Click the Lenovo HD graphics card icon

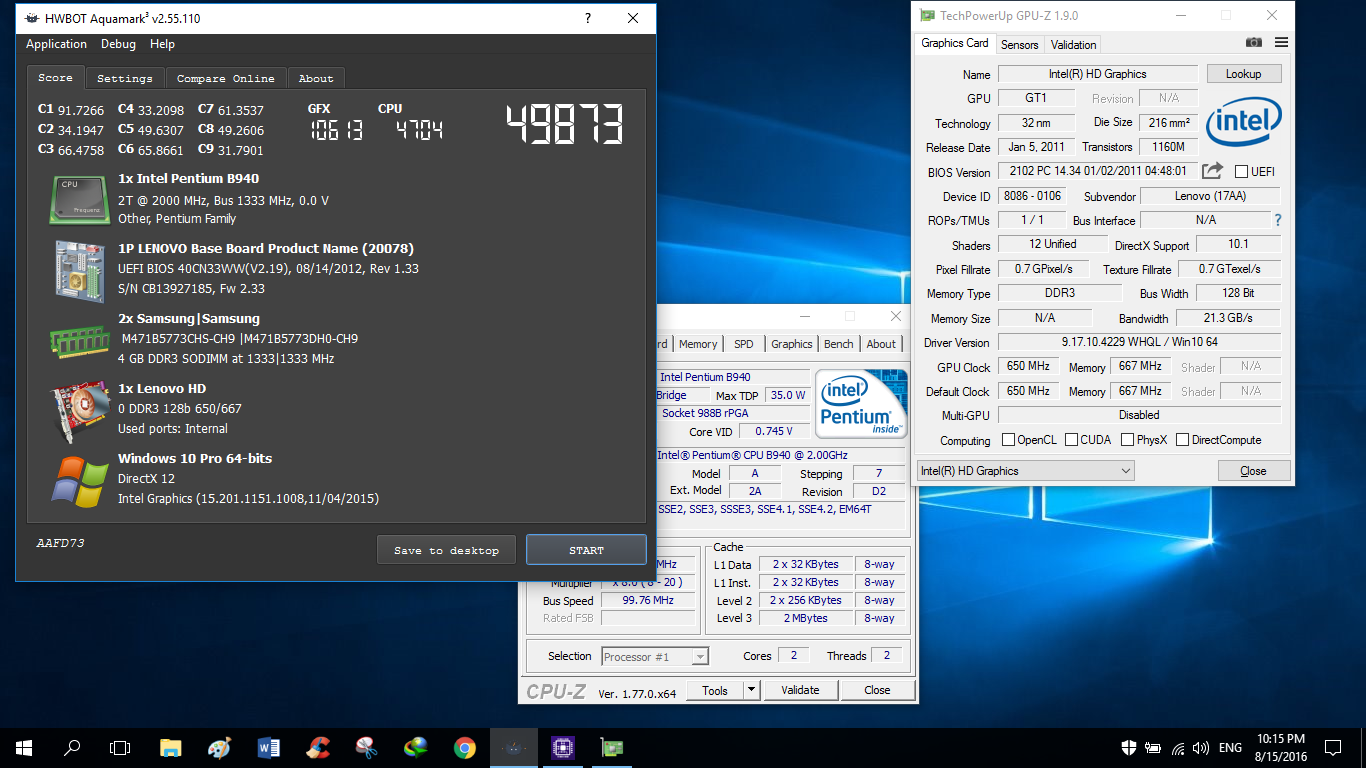(x=80, y=410)
